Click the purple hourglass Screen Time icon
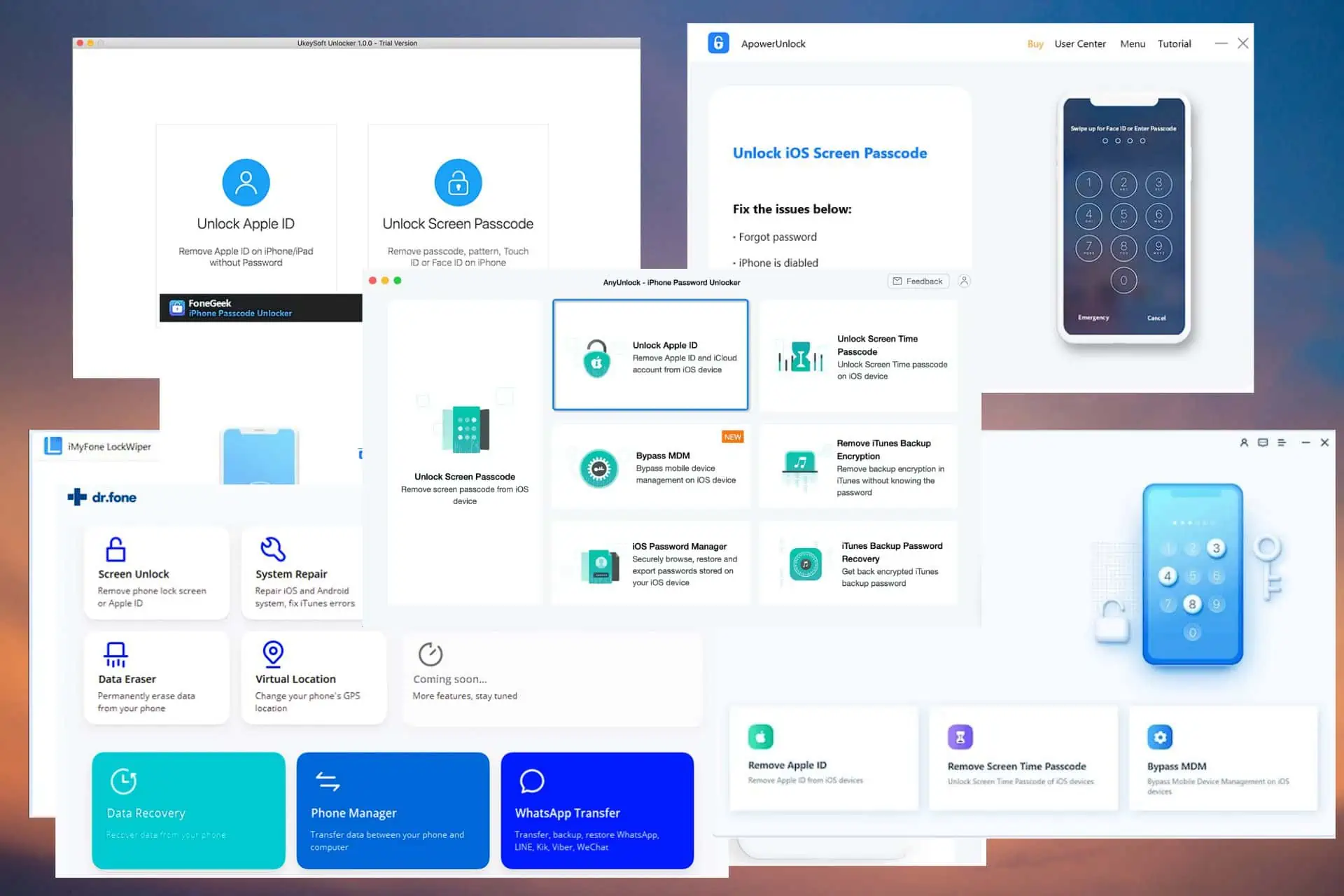This screenshot has height=896, width=1344. (960, 736)
